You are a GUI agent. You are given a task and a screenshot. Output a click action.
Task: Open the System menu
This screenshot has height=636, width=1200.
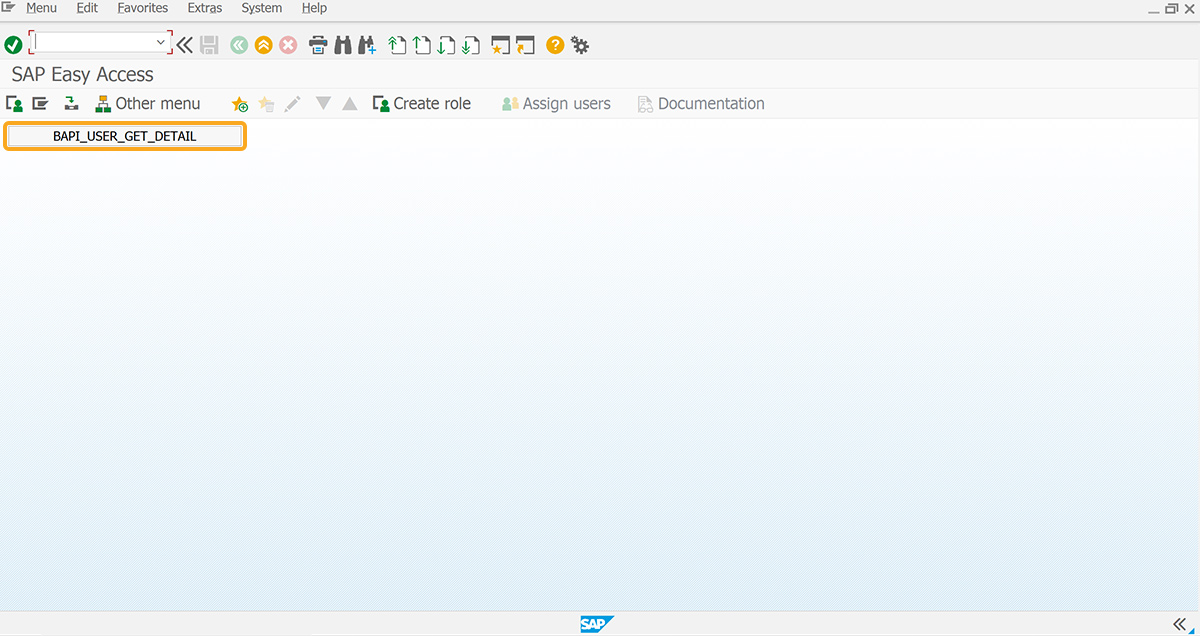tap(262, 8)
